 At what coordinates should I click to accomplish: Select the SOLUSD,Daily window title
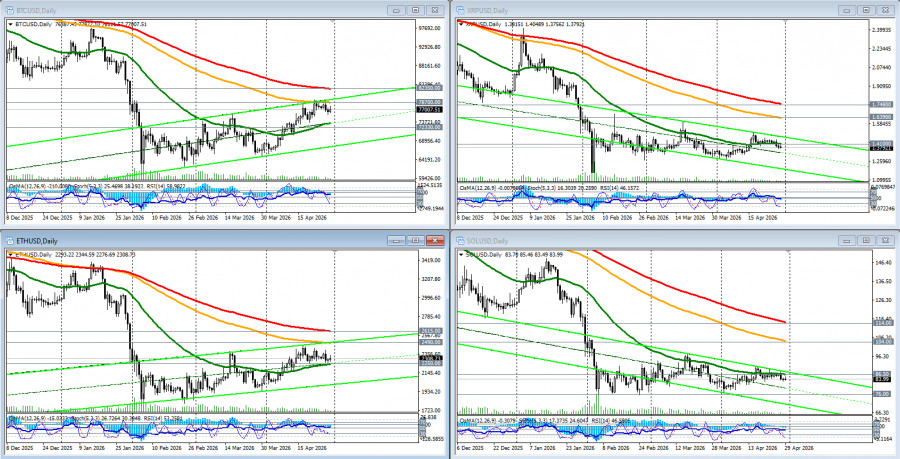488,241
